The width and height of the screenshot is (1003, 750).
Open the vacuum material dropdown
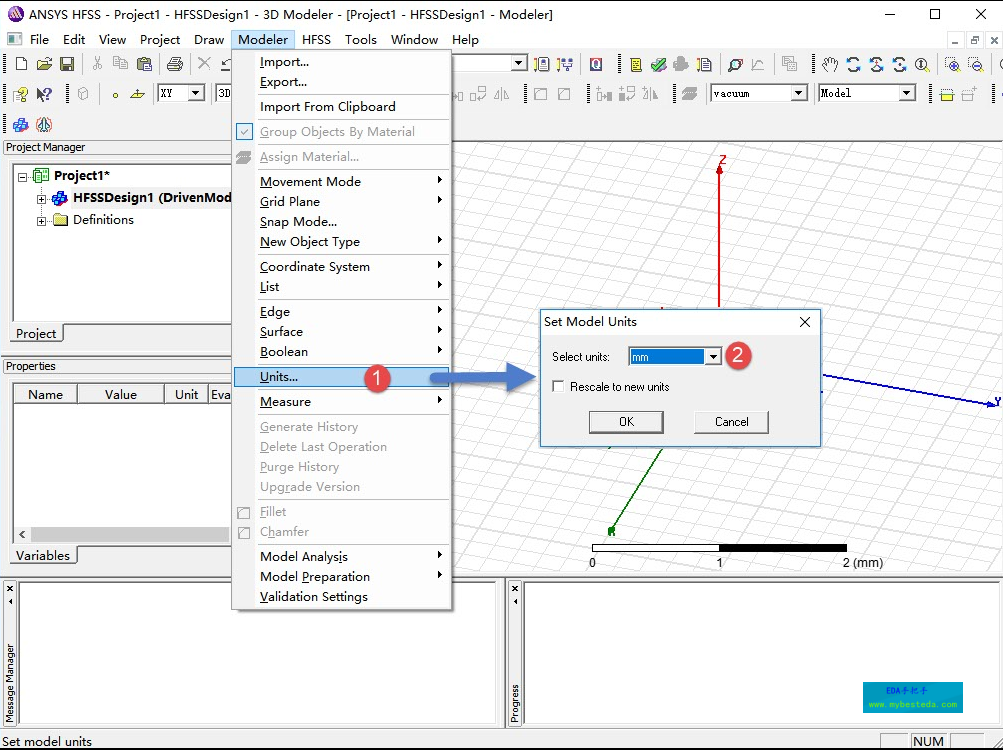pyautogui.click(x=799, y=93)
